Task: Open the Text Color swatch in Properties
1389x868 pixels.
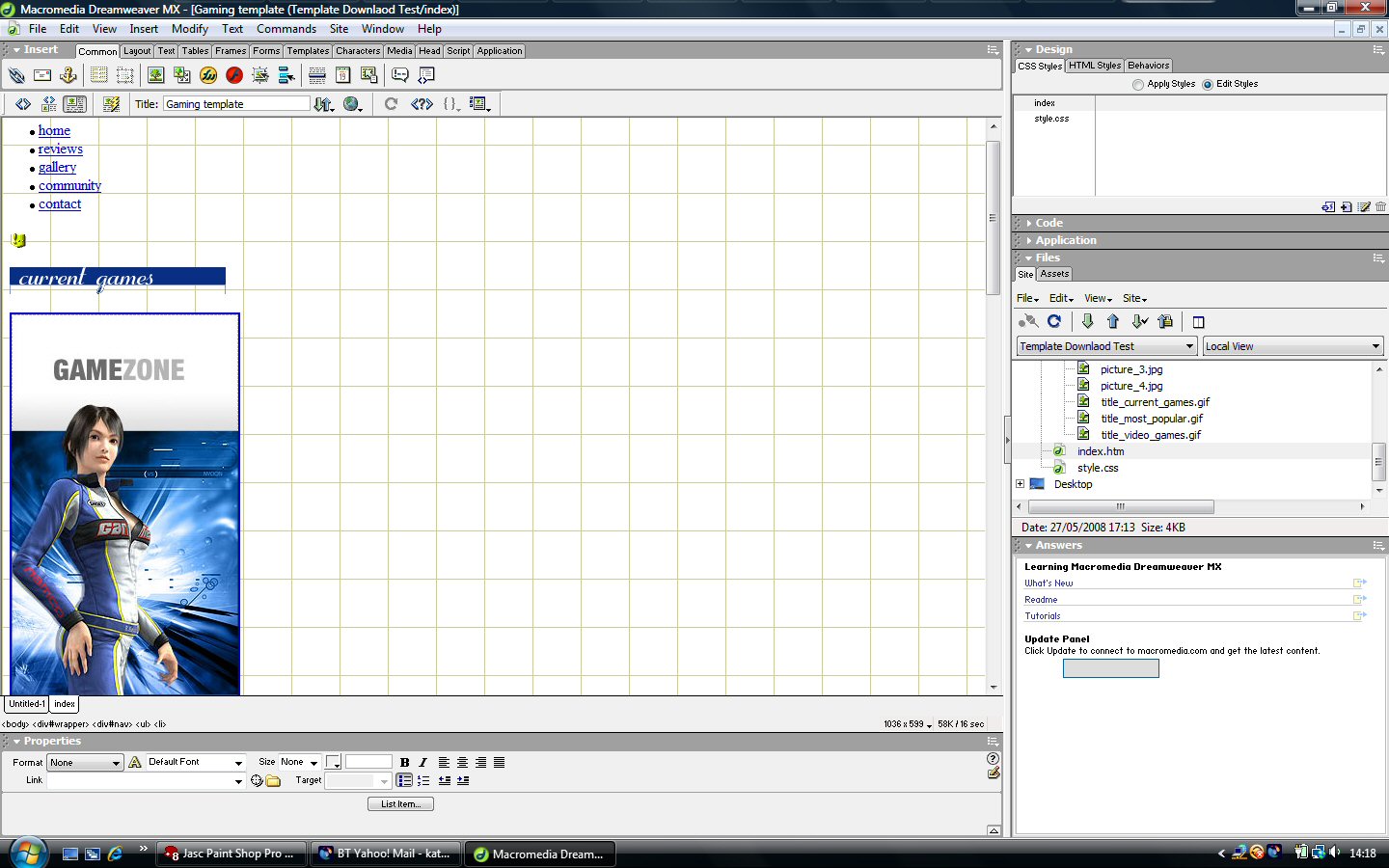Action: 334,762
